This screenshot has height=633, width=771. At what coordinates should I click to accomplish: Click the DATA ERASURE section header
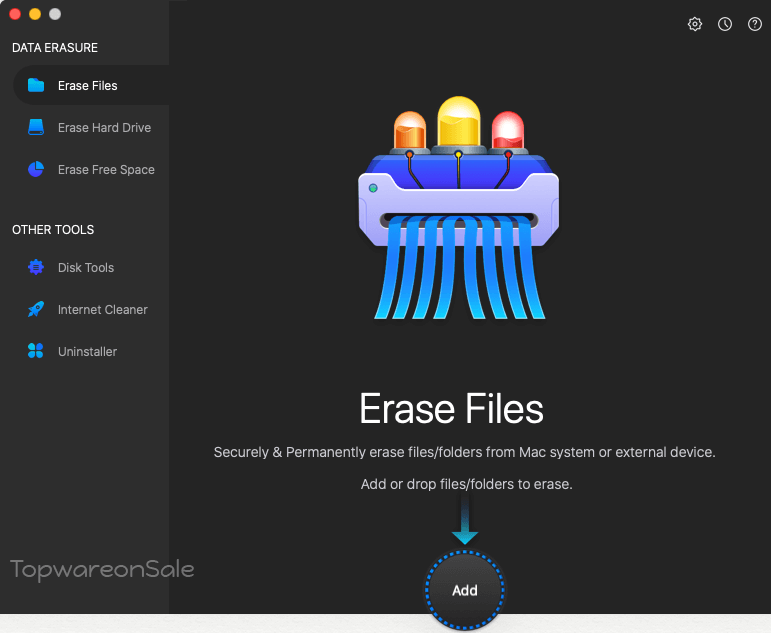coord(55,48)
